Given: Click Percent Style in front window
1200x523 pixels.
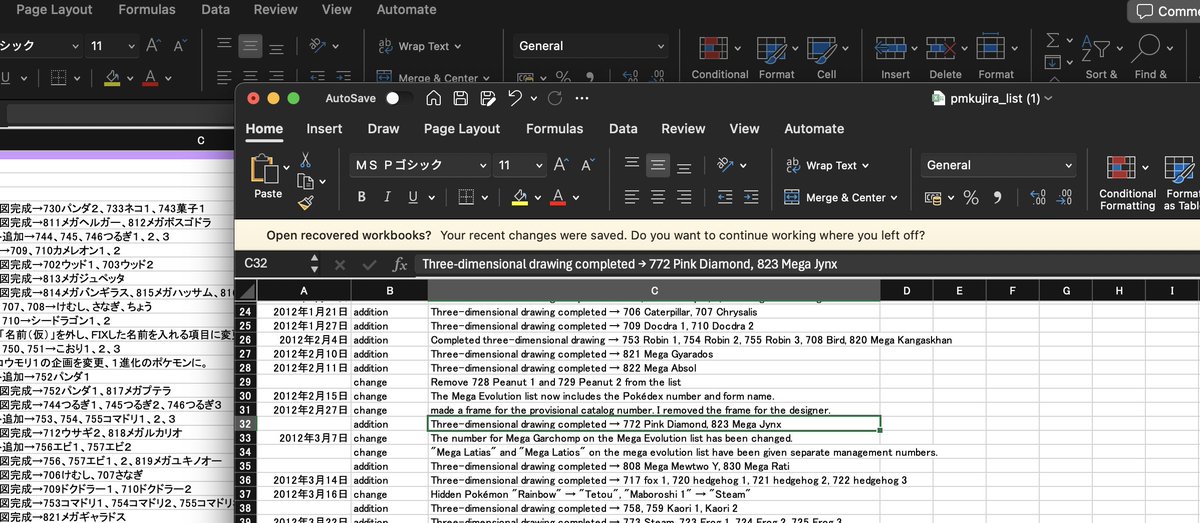Looking at the screenshot, I should point(970,197).
